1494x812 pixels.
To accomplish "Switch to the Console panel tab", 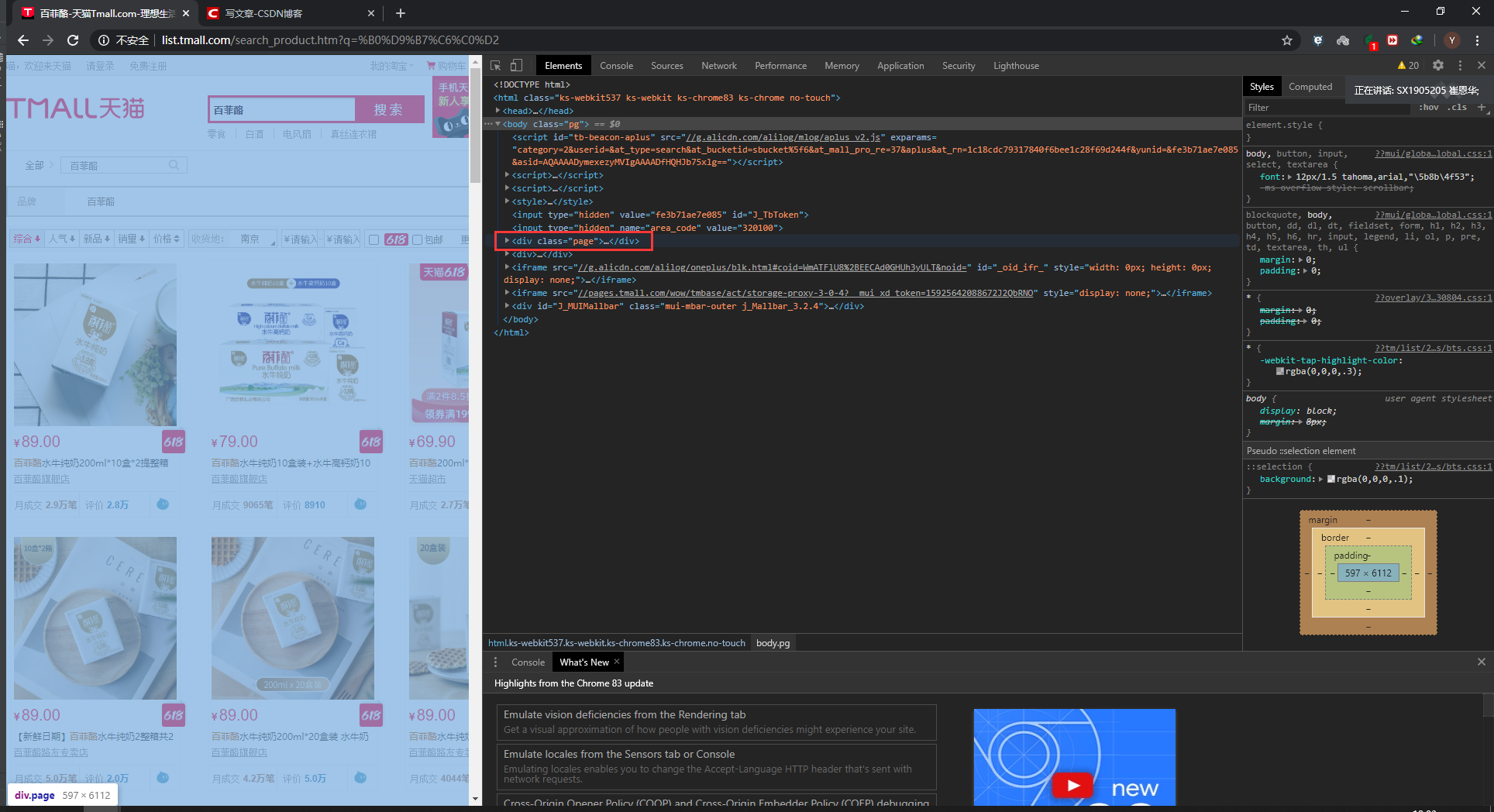I will point(617,66).
